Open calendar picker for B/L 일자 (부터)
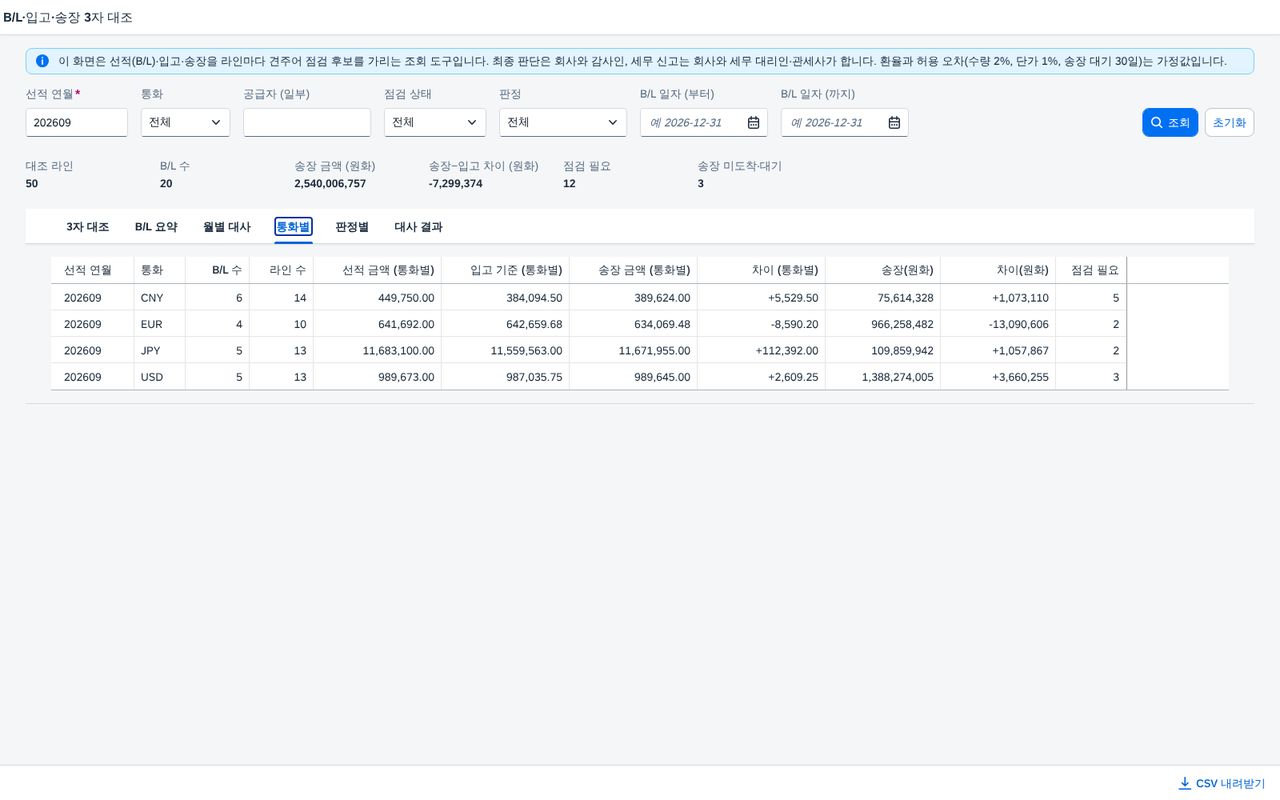This screenshot has width=1280, height=800. point(753,123)
